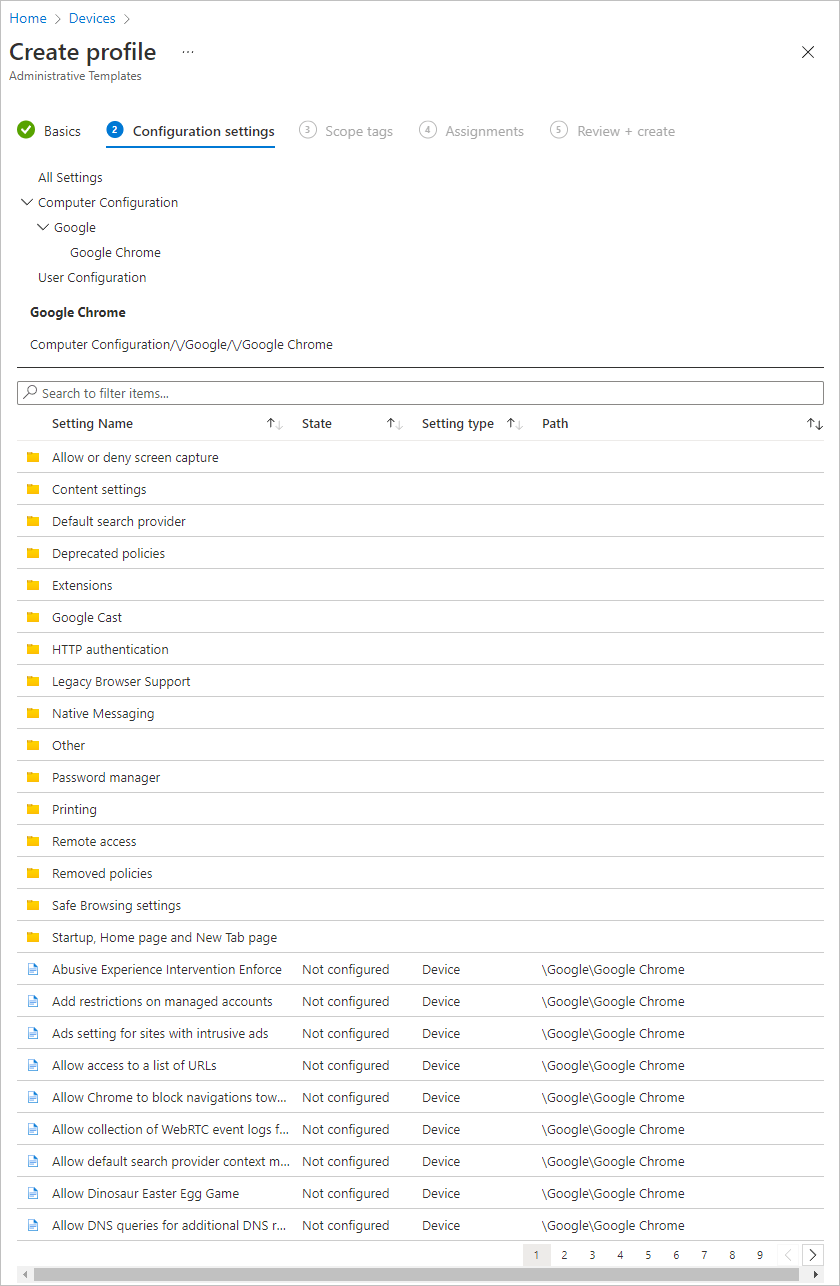
Task: Click the HTTP authentication folder icon
Action: [x=33, y=649]
